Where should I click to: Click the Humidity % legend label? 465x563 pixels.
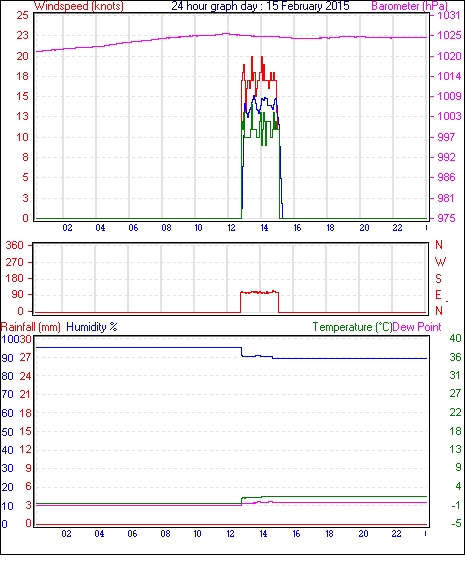pyautogui.click(x=92, y=327)
